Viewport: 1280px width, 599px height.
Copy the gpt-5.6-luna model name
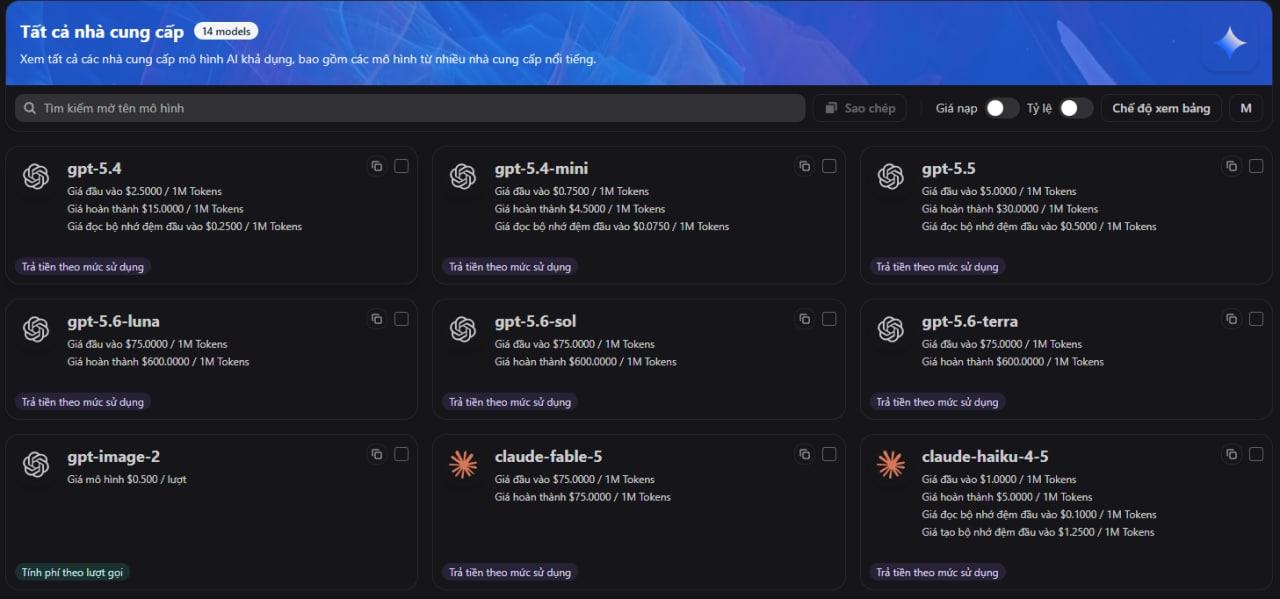click(x=377, y=319)
